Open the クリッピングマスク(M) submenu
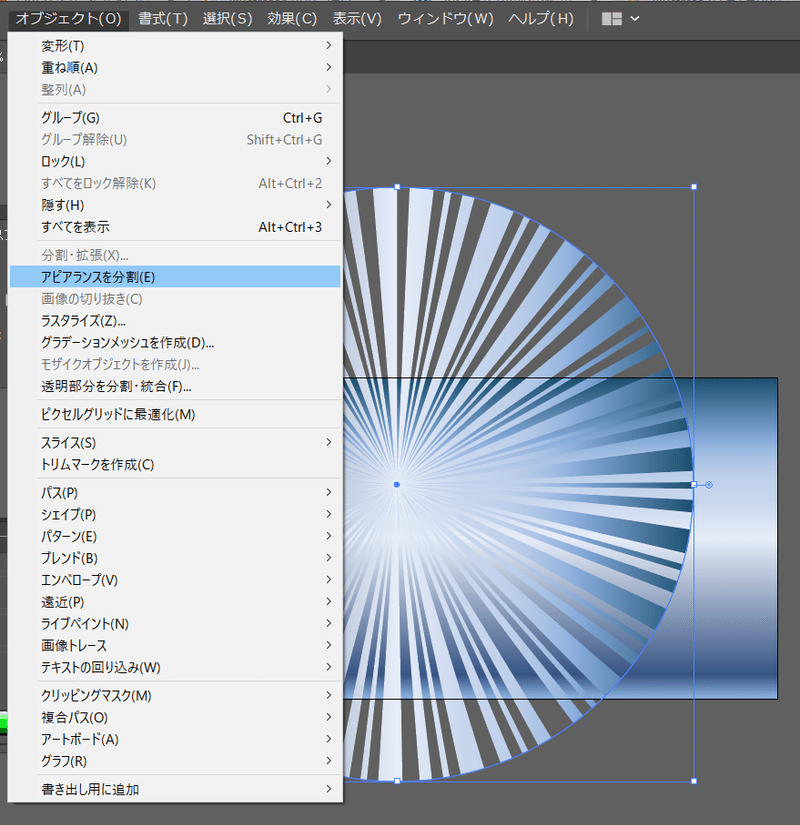This screenshot has height=825, width=800. 175,696
